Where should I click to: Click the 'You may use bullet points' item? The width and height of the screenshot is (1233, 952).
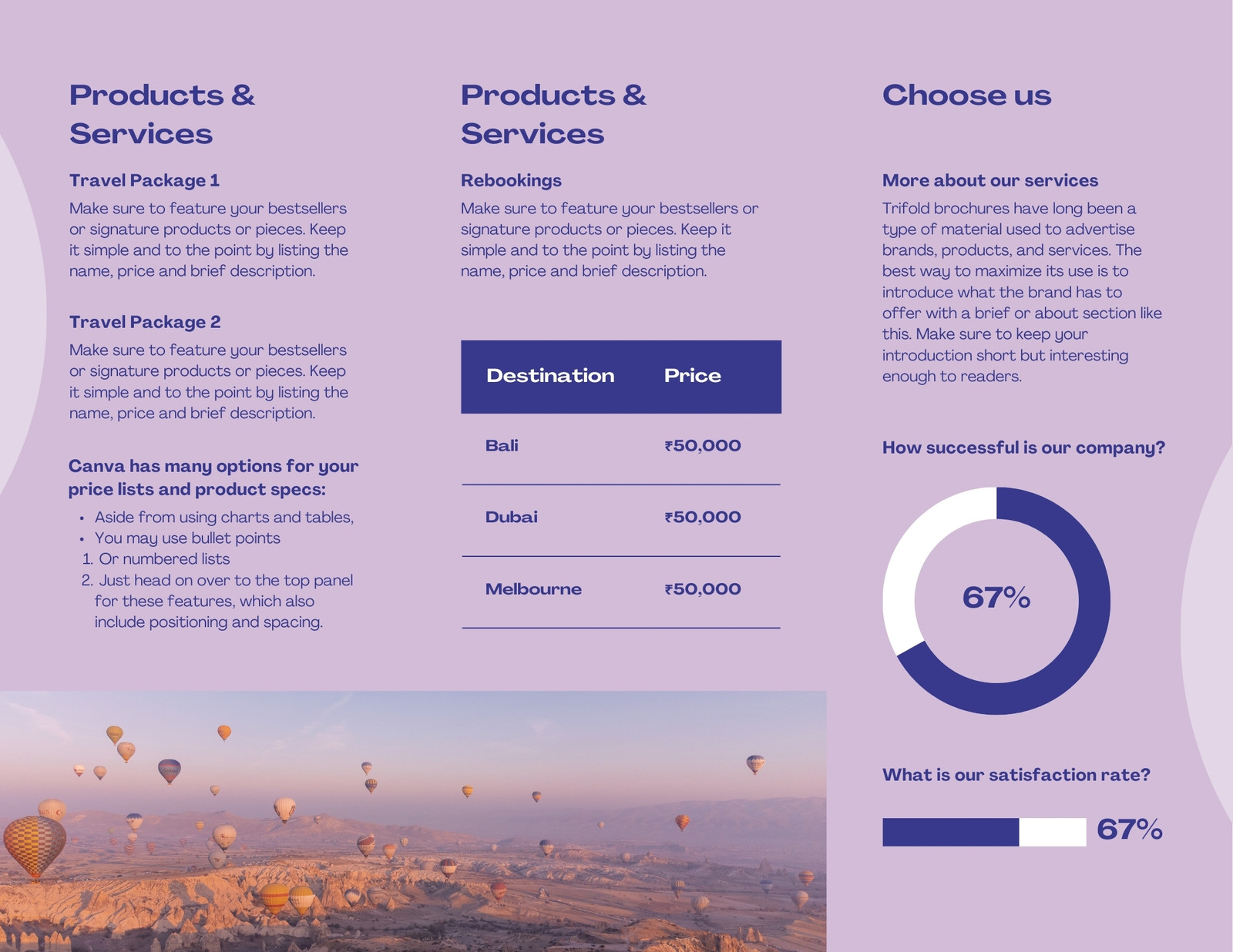click(187, 538)
